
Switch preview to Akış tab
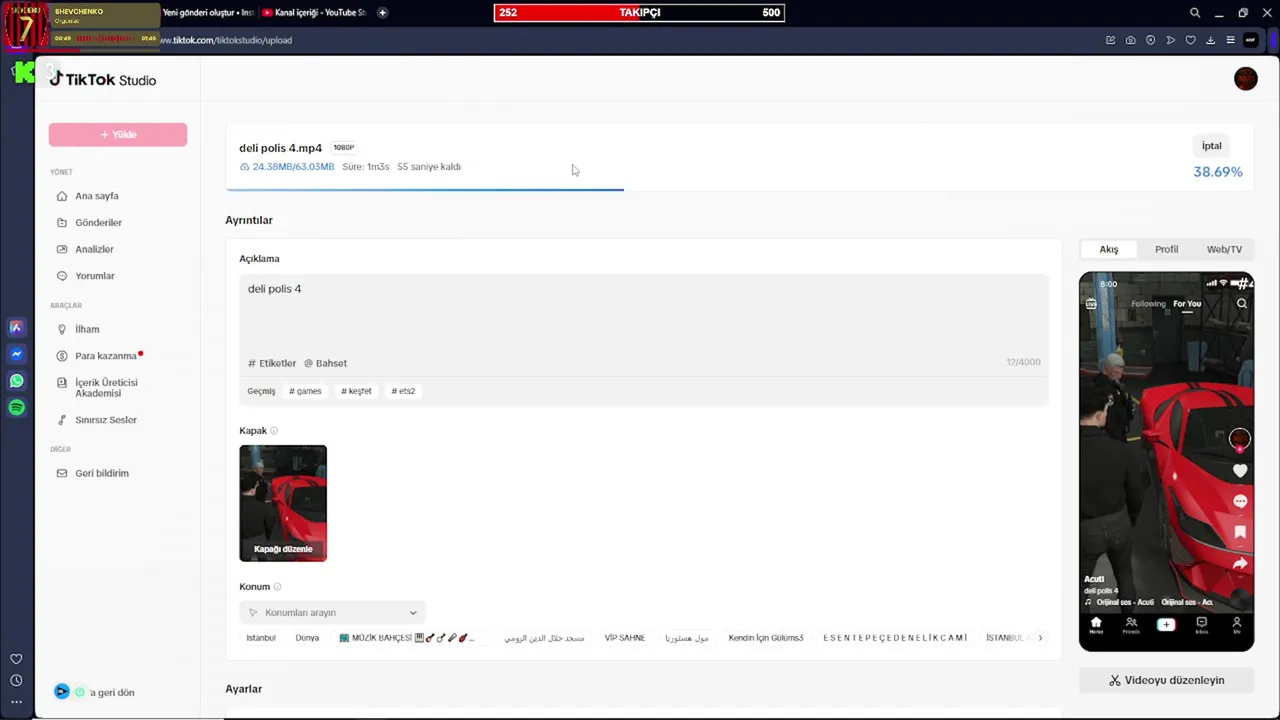(x=1109, y=249)
